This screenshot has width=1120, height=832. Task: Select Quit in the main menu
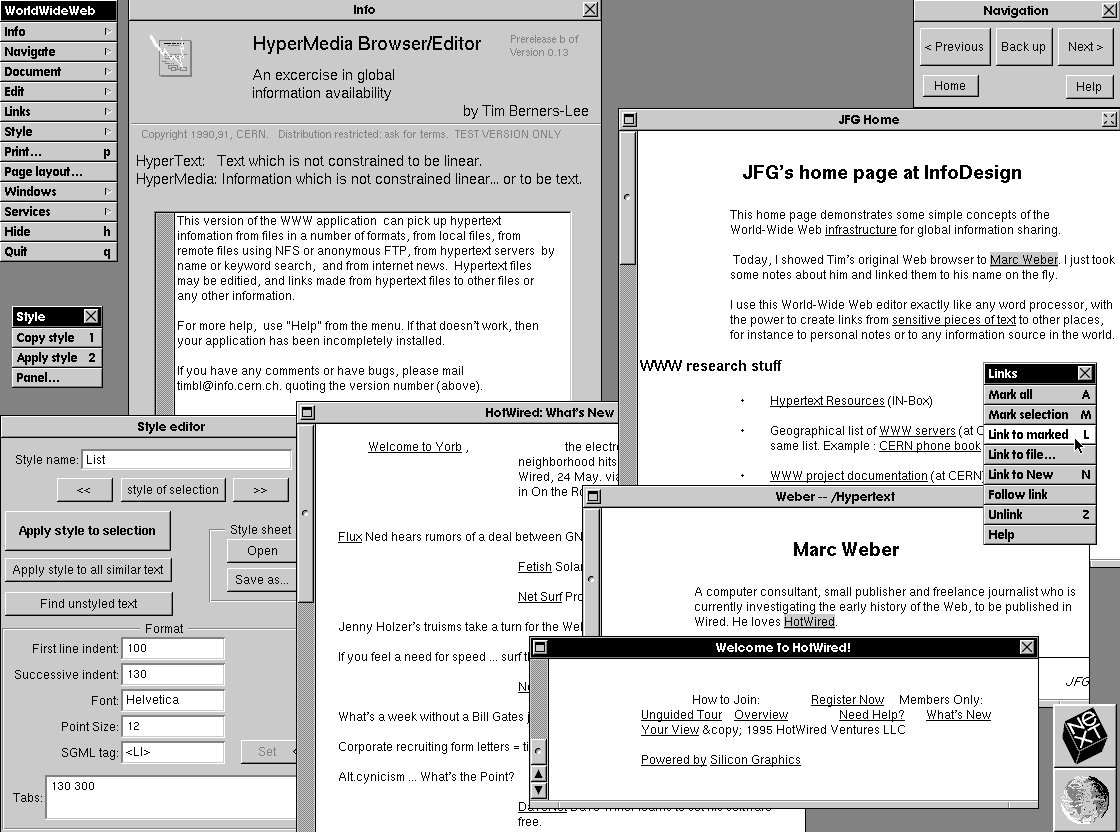[x=58, y=251]
